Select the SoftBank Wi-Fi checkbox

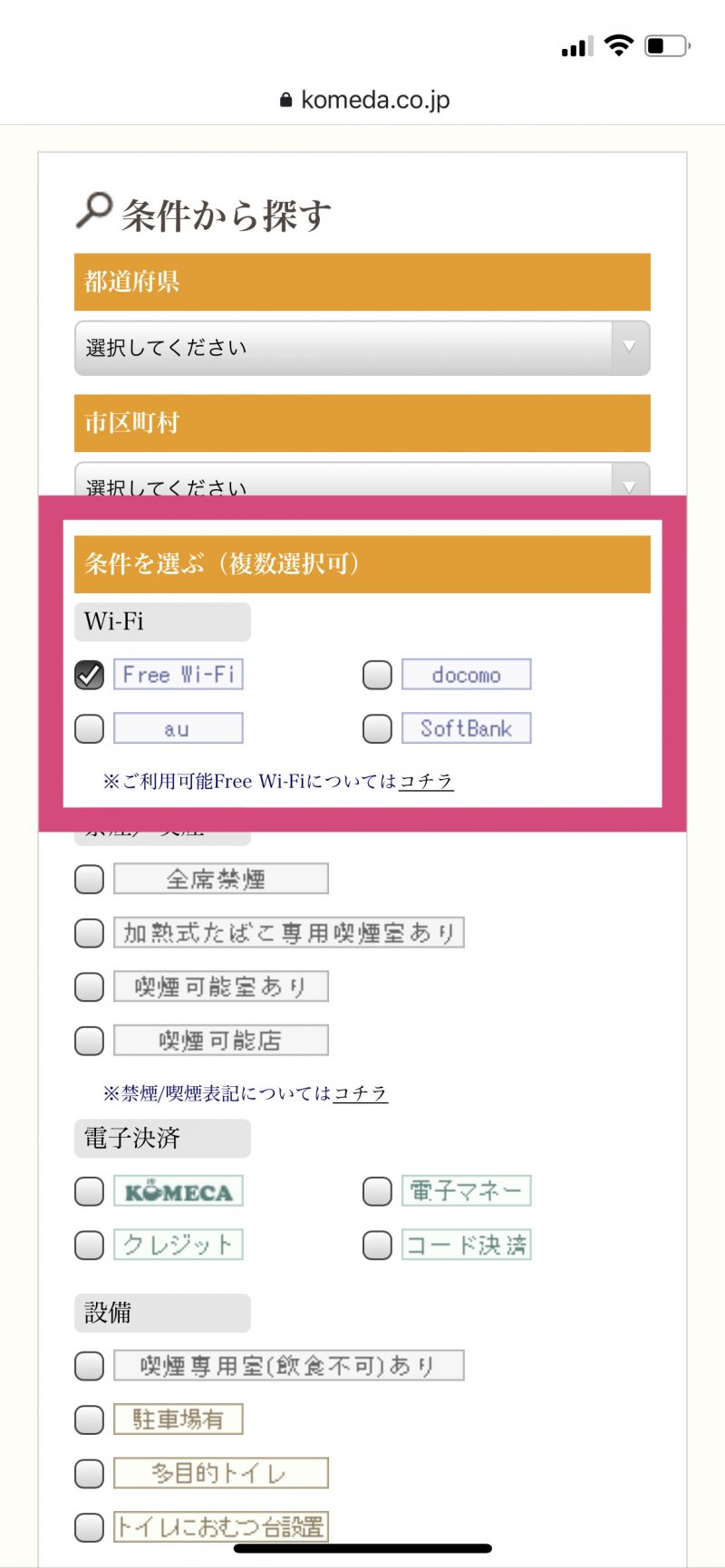(x=376, y=727)
